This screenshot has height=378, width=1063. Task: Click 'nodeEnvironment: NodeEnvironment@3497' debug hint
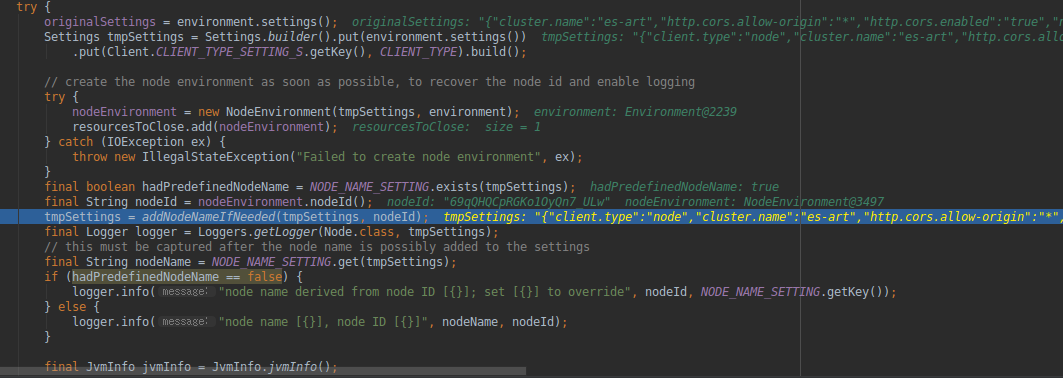[x=754, y=201]
